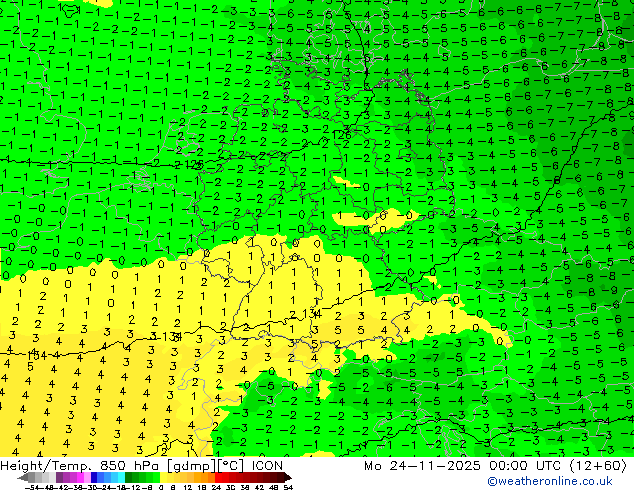Select the bright yellow legend swatch above 0
Viewport: 634px width, 490px height.
163,477
